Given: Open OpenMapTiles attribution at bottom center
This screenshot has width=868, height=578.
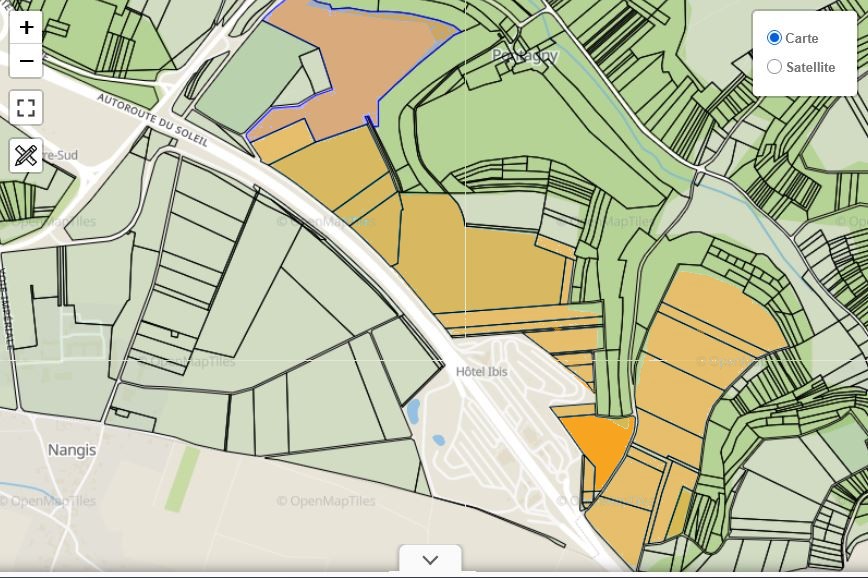Looking at the screenshot, I should point(326,501).
